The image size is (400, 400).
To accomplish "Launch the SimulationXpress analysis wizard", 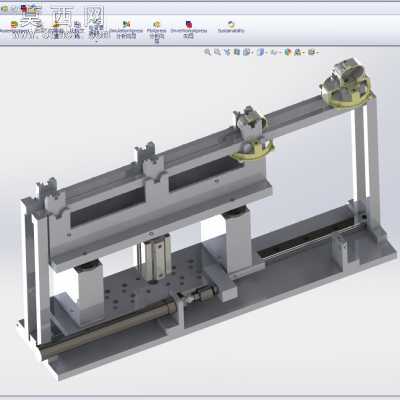I will tap(126, 29).
